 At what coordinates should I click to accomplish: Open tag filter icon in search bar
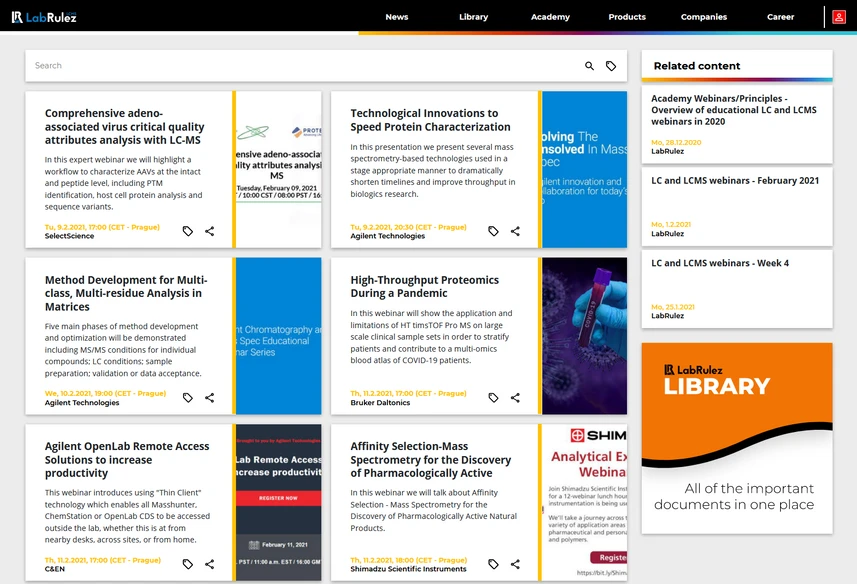click(611, 66)
